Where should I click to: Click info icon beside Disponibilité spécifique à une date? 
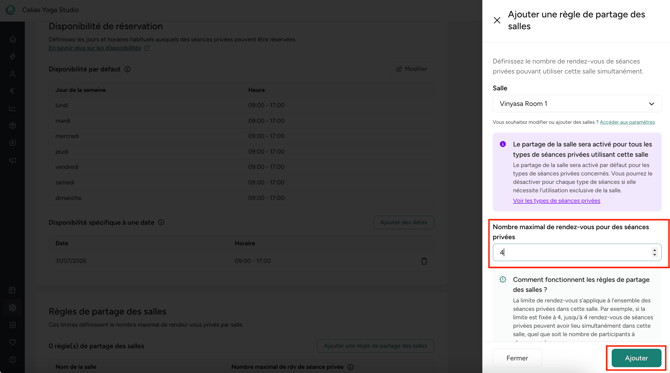click(161, 223)
